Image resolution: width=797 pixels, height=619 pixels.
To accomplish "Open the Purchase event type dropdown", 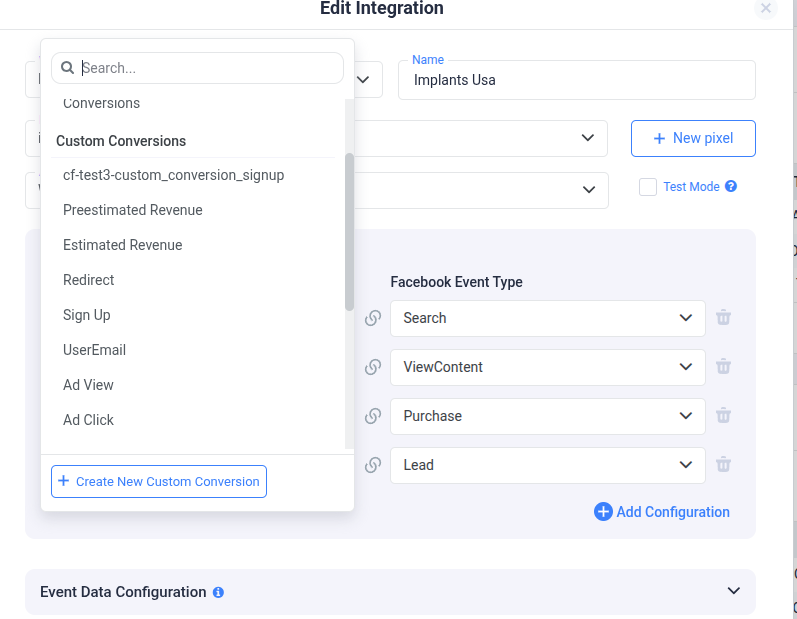I will coord(547,416).
